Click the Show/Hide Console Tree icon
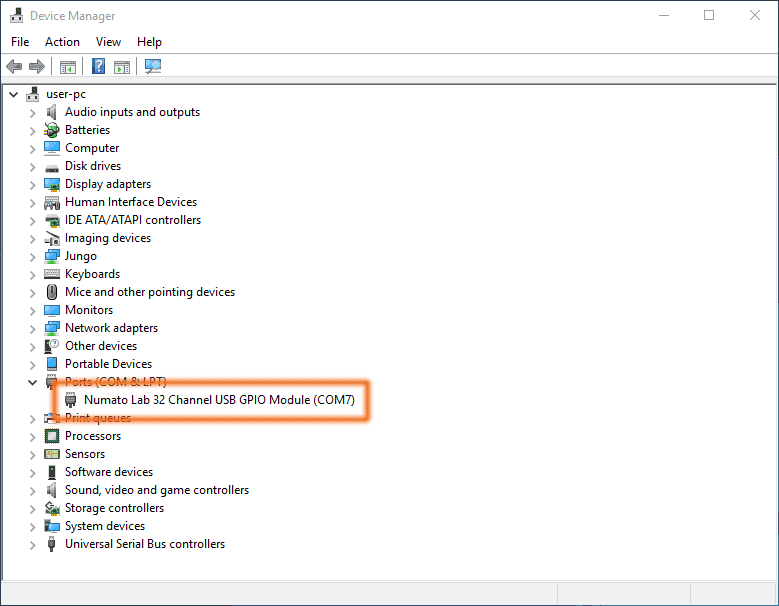 68,67
